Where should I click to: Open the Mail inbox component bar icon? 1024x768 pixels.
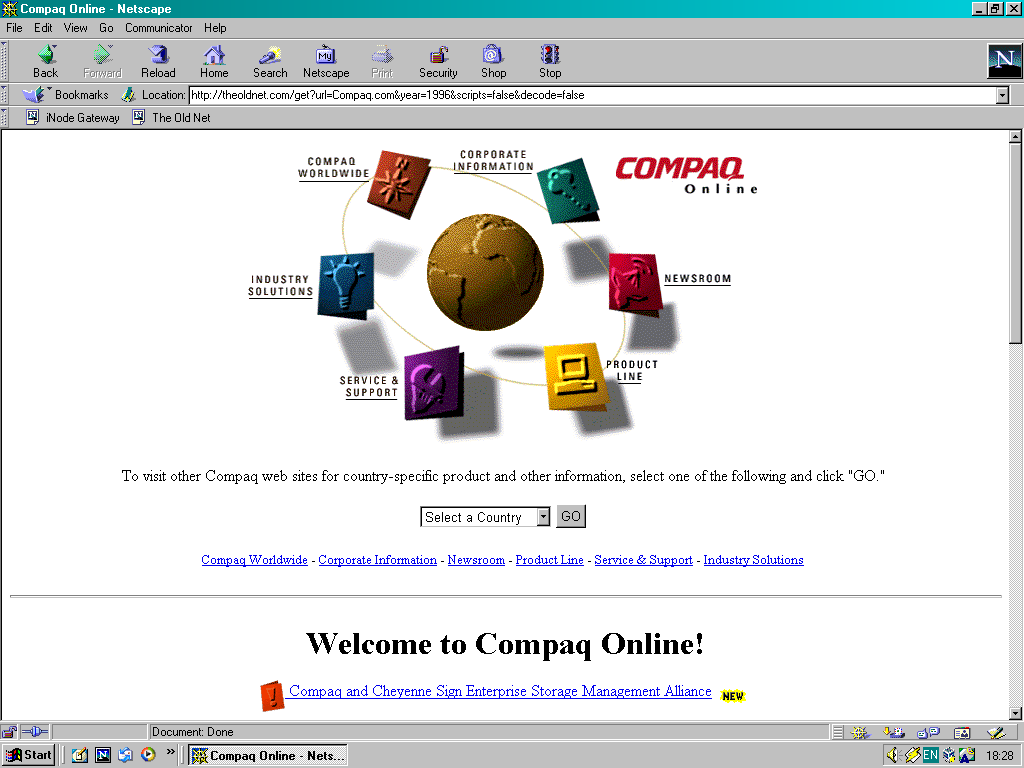click(893, 733)
